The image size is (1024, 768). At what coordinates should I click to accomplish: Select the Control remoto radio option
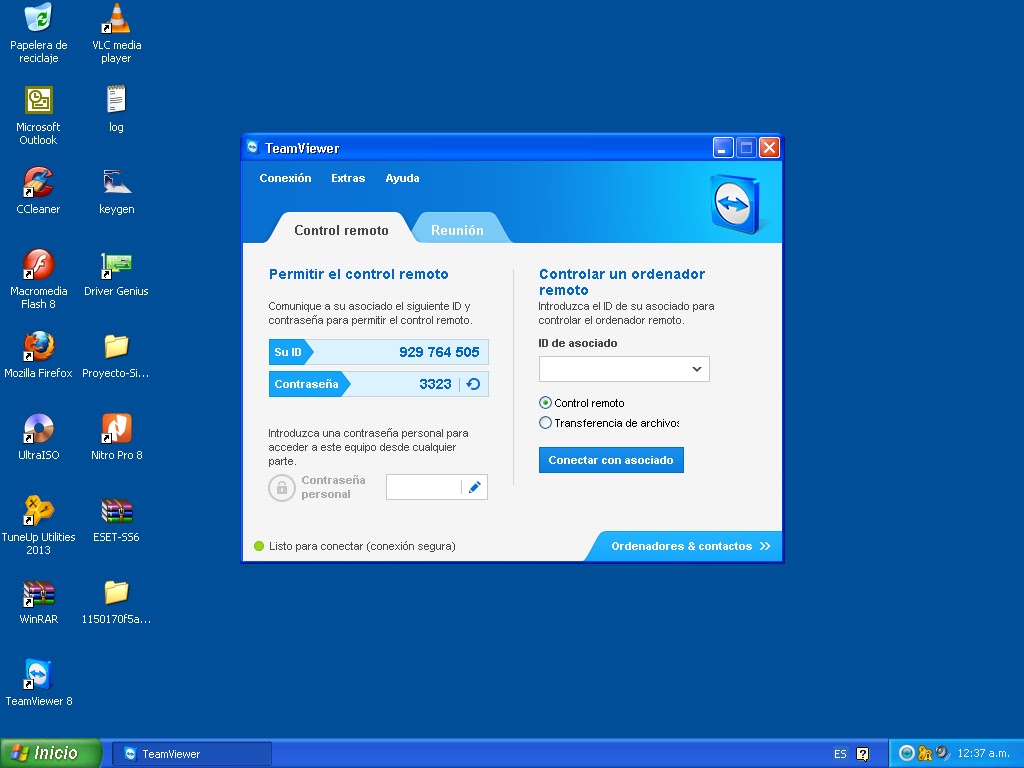point(545,403)
